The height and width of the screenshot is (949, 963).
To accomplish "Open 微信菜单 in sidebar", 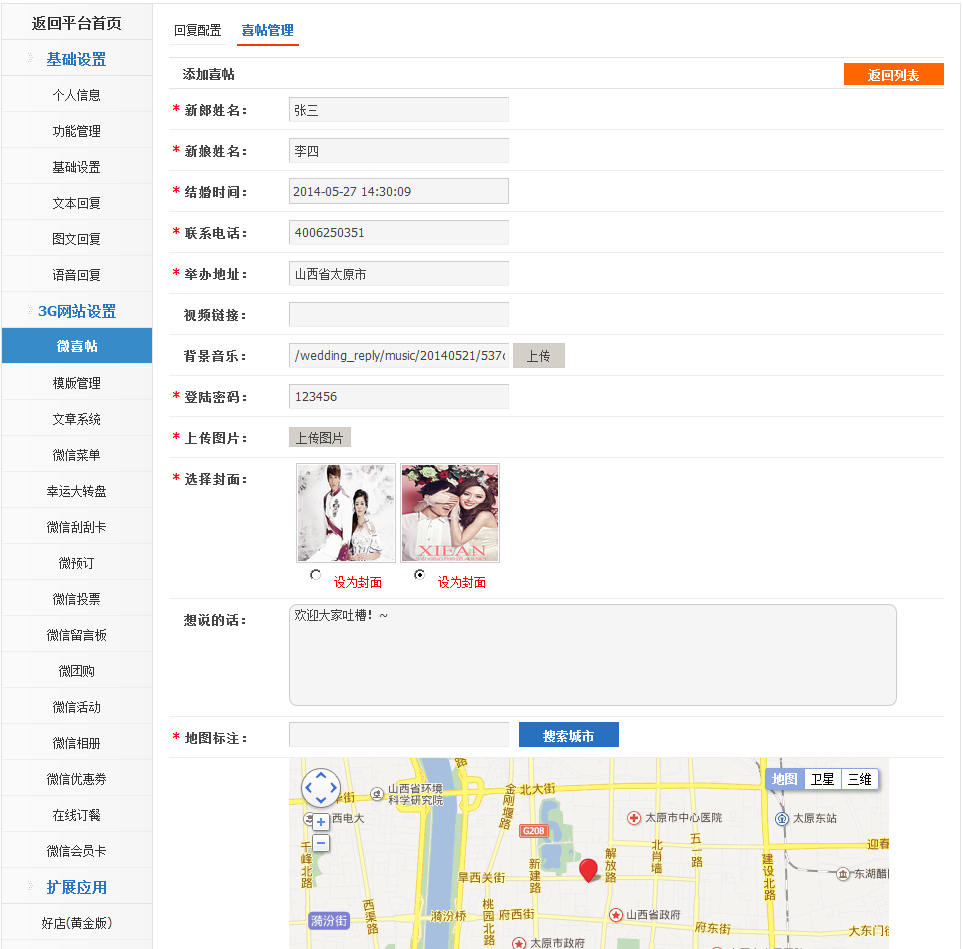I will [77, 455].
